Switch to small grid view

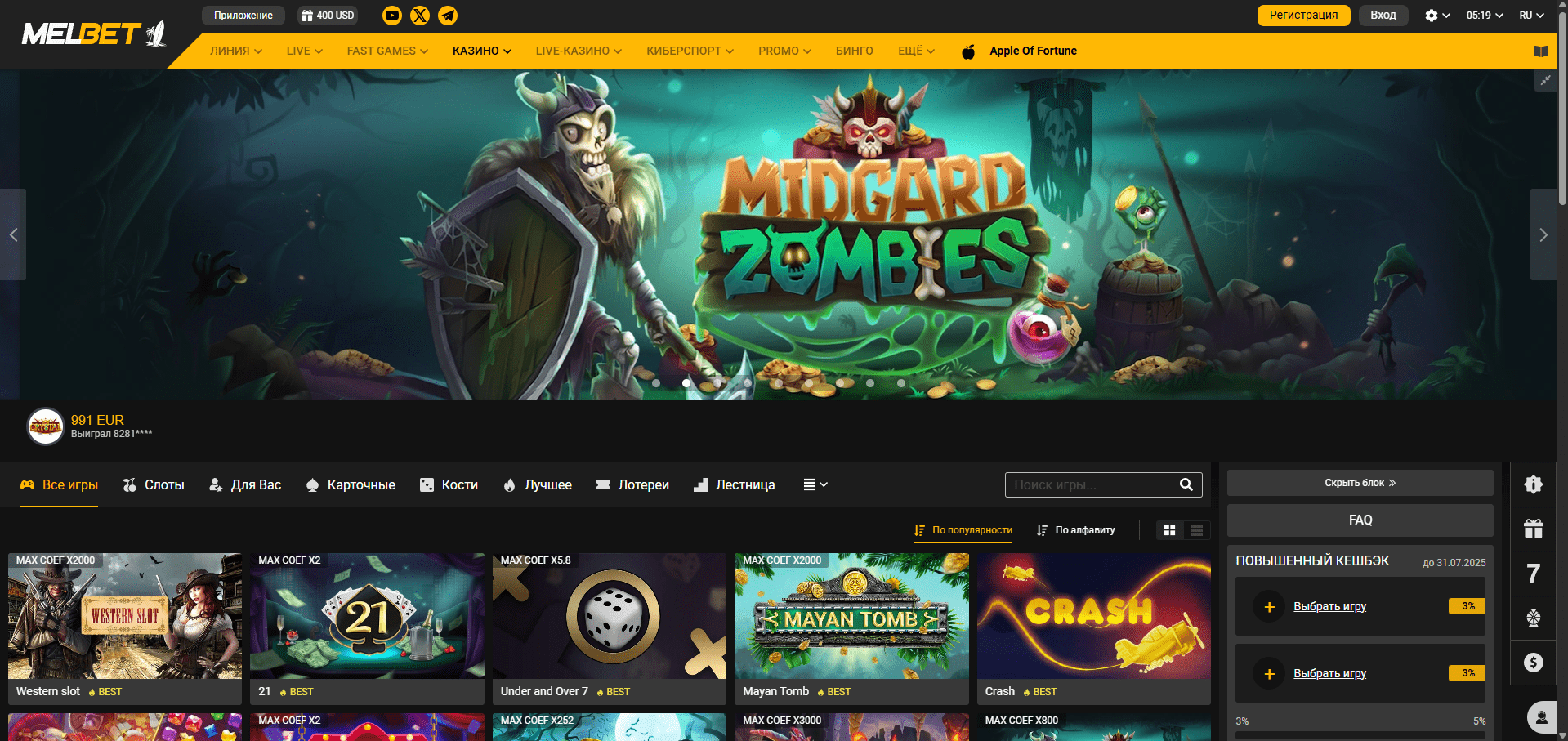click(x=1197, y=530)
